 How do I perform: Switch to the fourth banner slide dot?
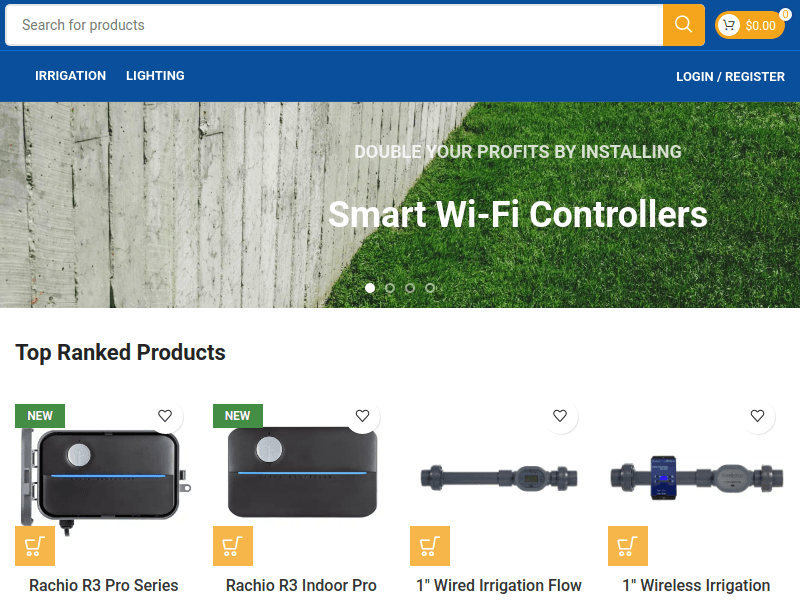point(430,288)
